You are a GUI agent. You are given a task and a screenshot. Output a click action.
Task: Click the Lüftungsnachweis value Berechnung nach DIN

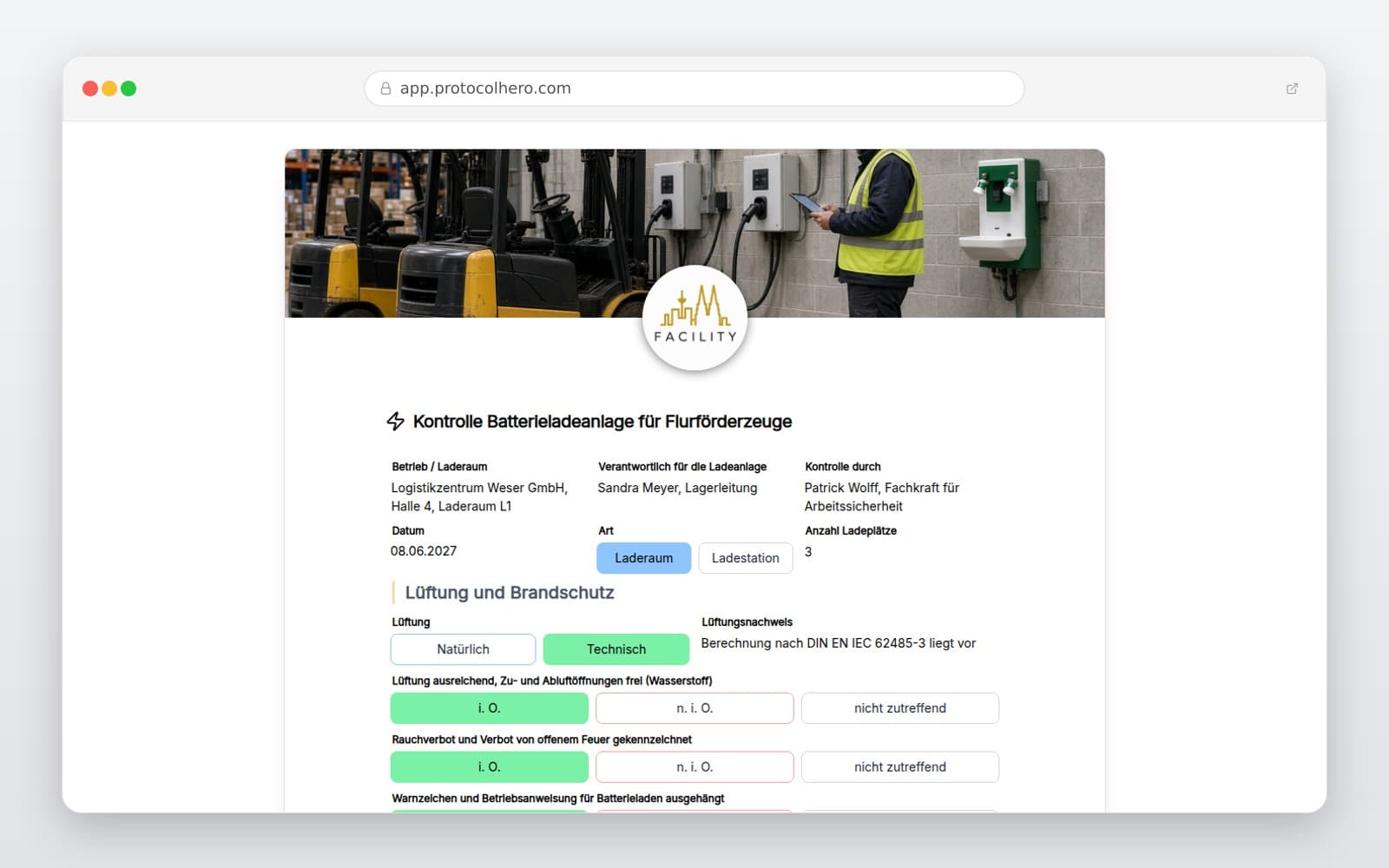(x=839, y=643)
